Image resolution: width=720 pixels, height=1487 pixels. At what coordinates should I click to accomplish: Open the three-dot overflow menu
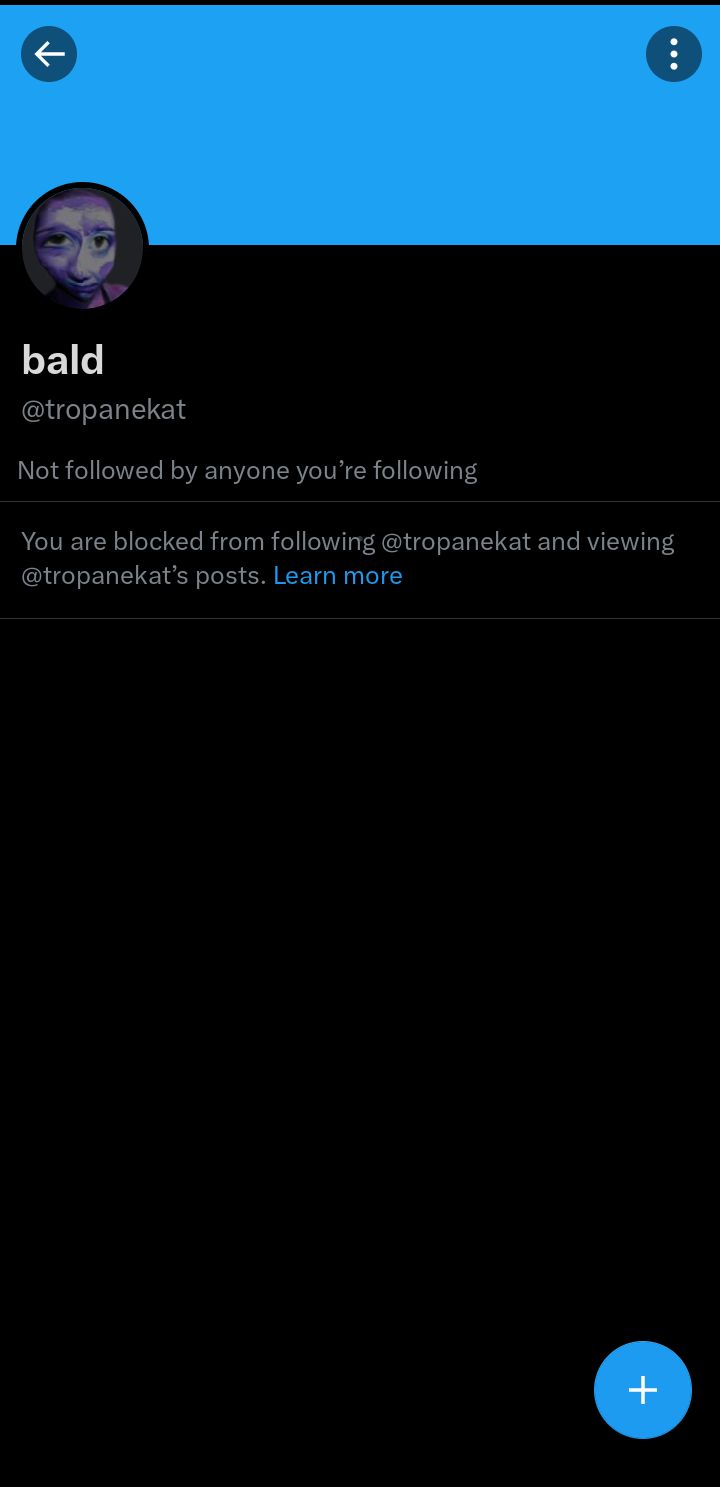point(674,54)
